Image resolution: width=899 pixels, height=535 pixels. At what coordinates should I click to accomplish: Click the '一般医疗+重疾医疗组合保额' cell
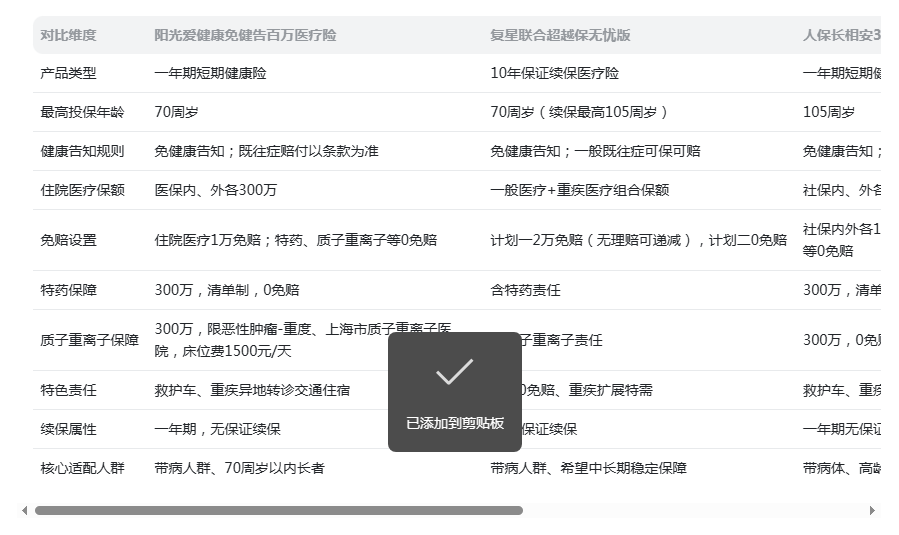(x=580, y=190)
